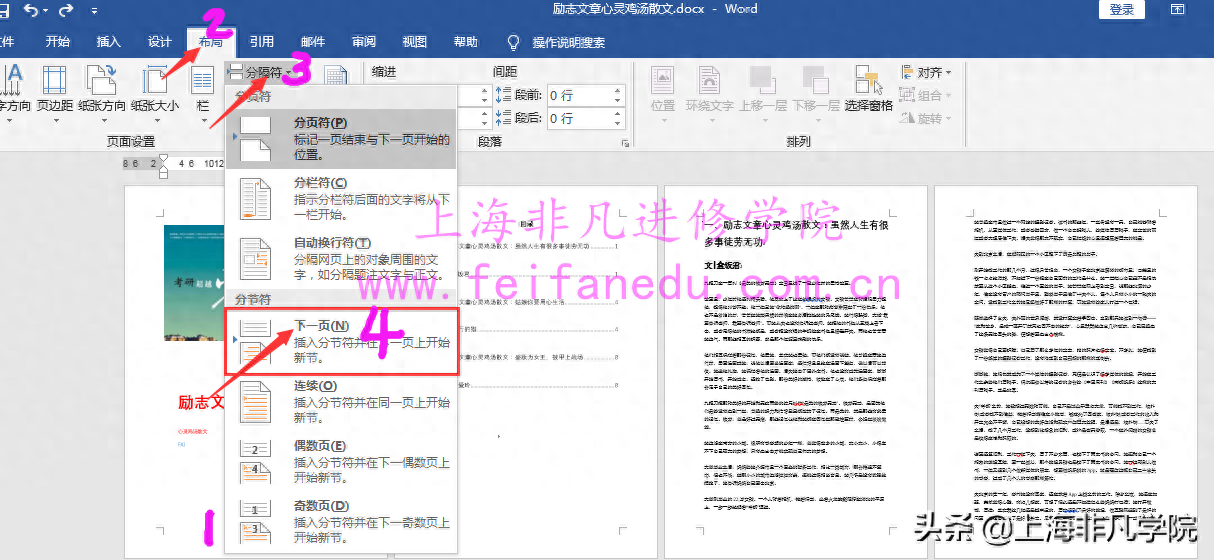The width and height of the screenshot is (1214, 560).
Task: Switch to the 审阅 ribbon tab
Action: (364, 42)
